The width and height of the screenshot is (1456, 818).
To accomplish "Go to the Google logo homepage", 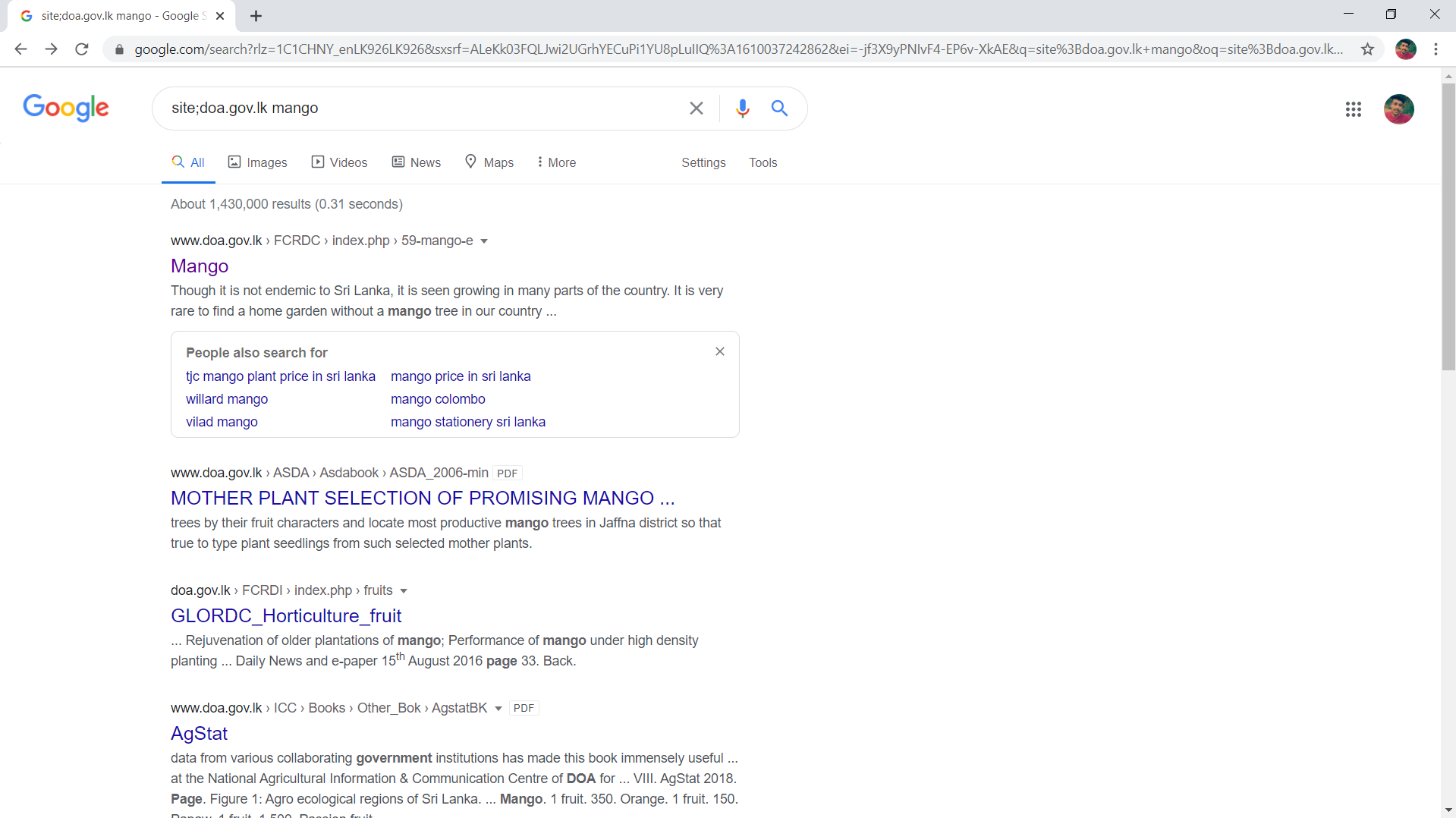I will tap(66, 109).
